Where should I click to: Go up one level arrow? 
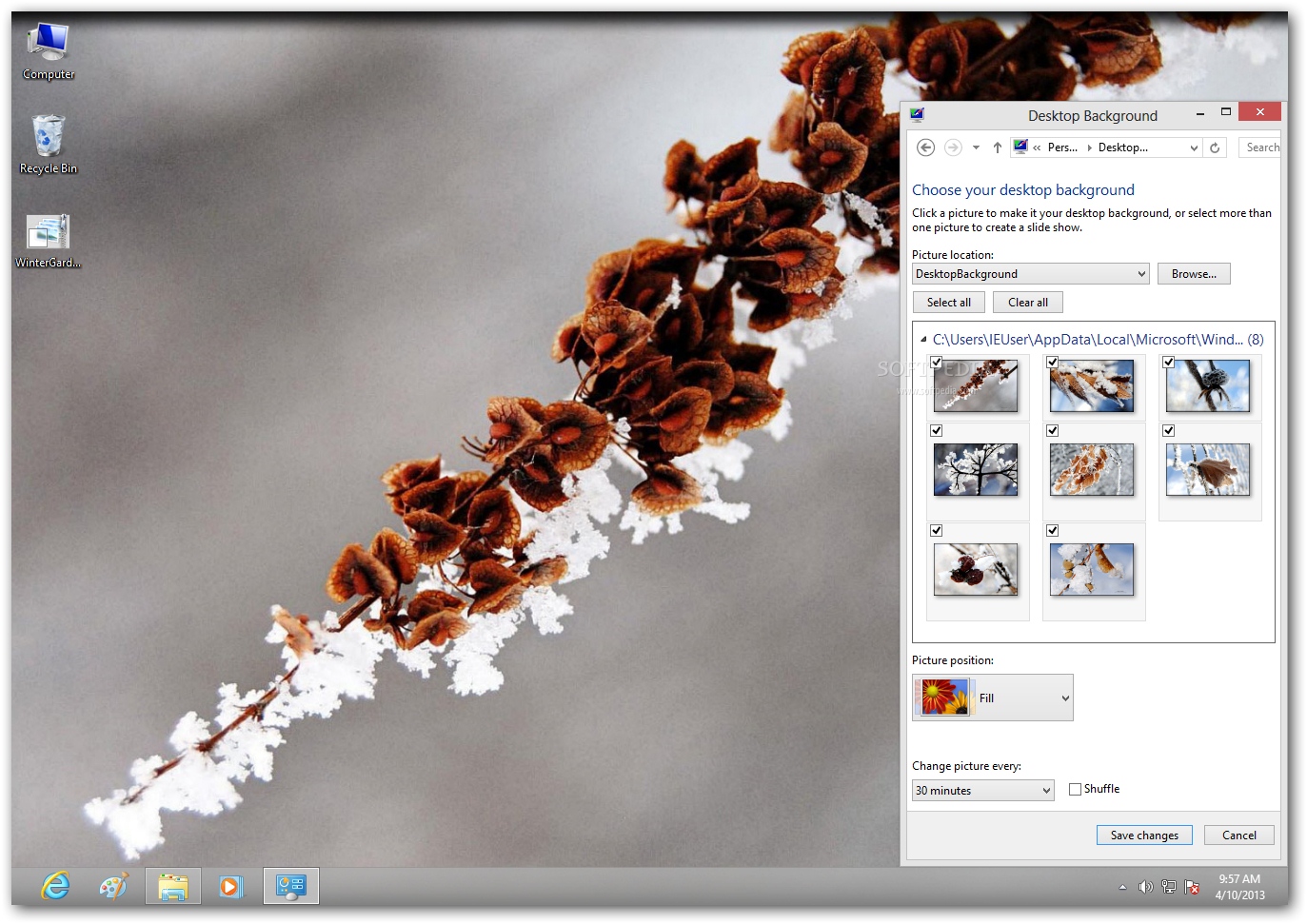point(998,147)
